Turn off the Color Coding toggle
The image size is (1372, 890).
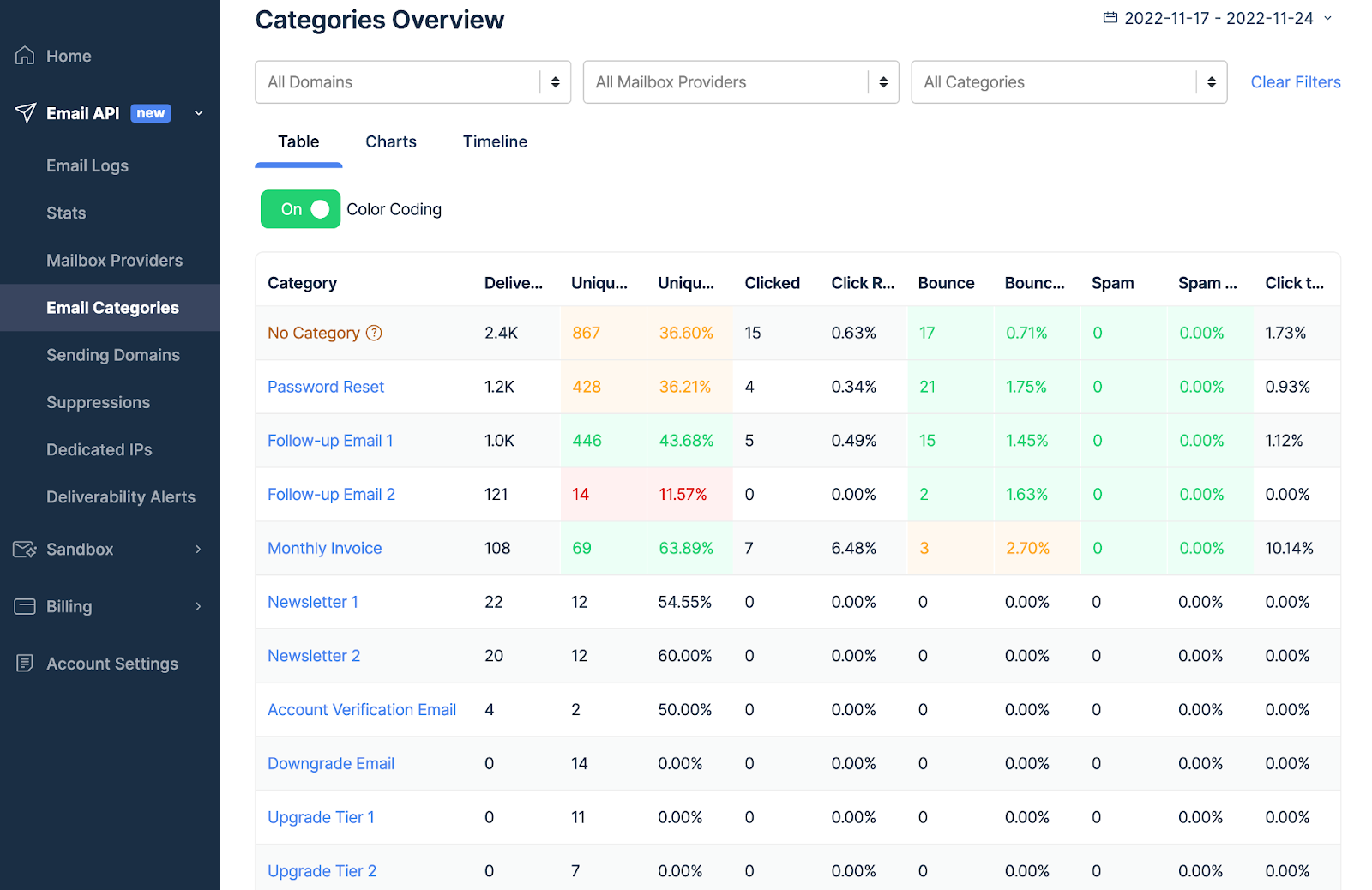click(x=301, y=209)
